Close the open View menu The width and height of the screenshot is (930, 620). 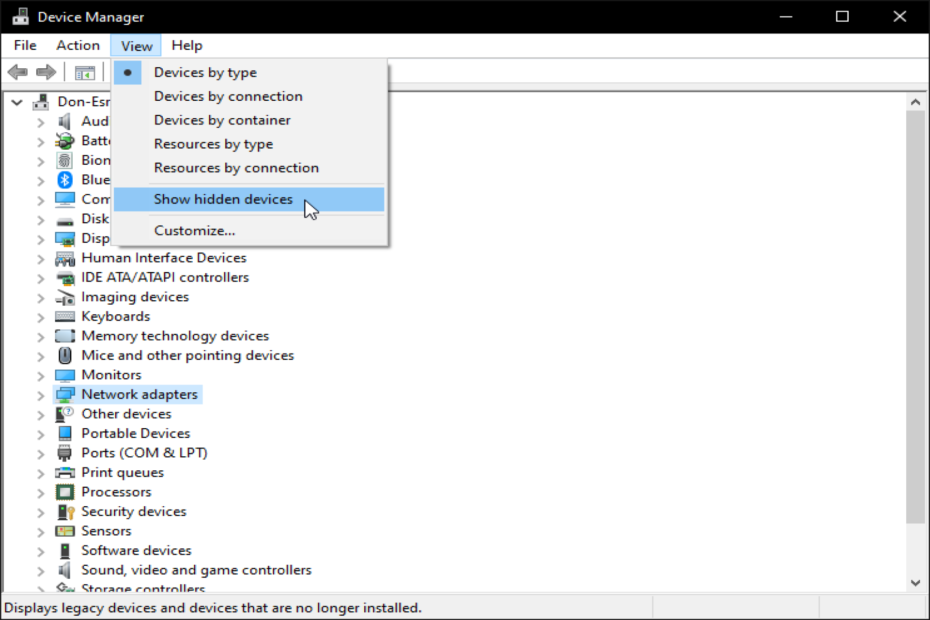(x=136, y=46)
